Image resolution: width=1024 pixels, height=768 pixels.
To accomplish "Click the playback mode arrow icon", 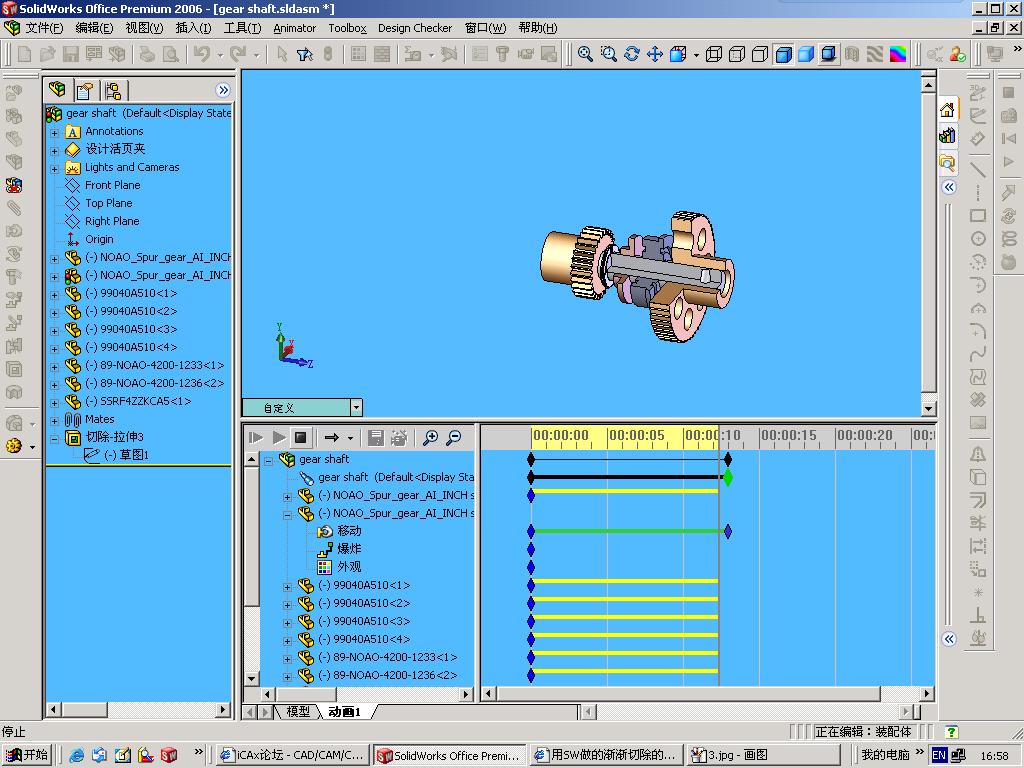I will point(332,438).
